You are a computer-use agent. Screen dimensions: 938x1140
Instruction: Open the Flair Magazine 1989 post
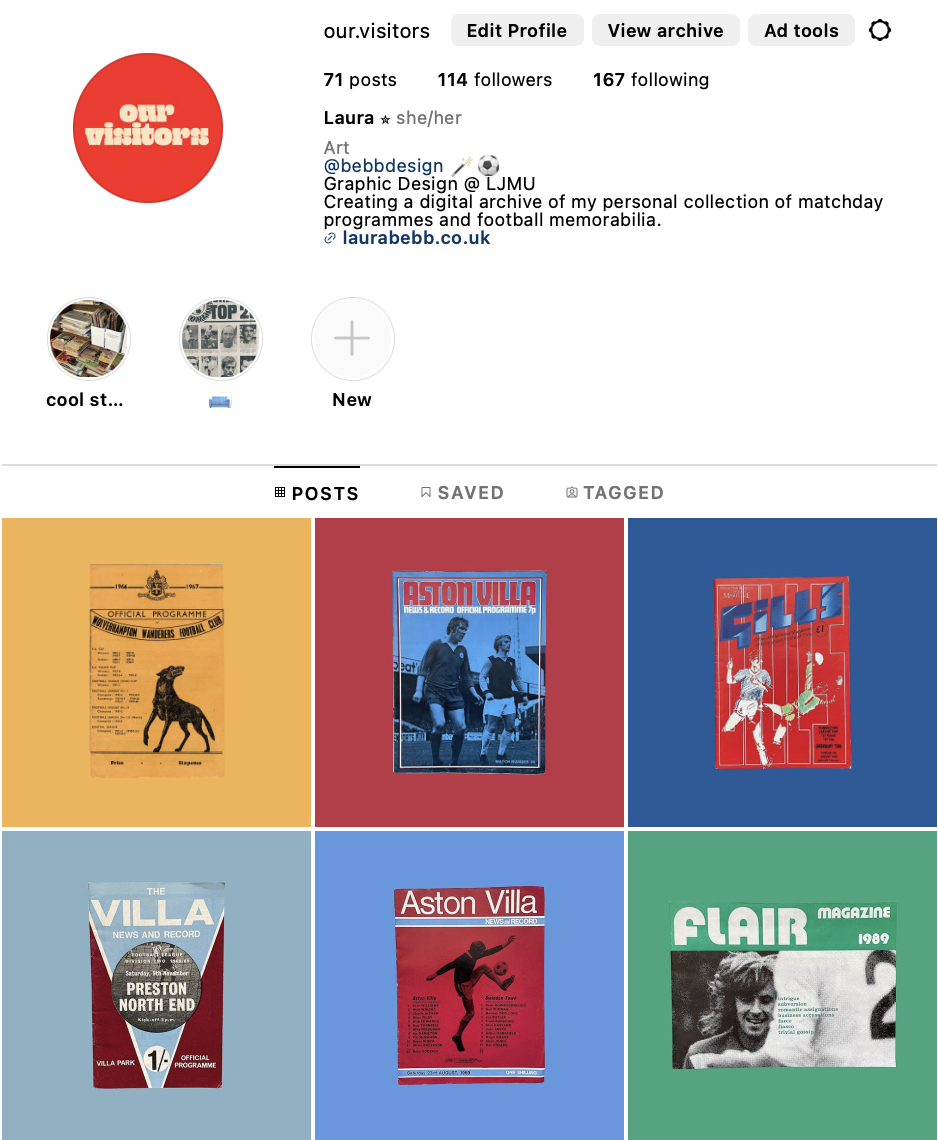pos(782,985)
